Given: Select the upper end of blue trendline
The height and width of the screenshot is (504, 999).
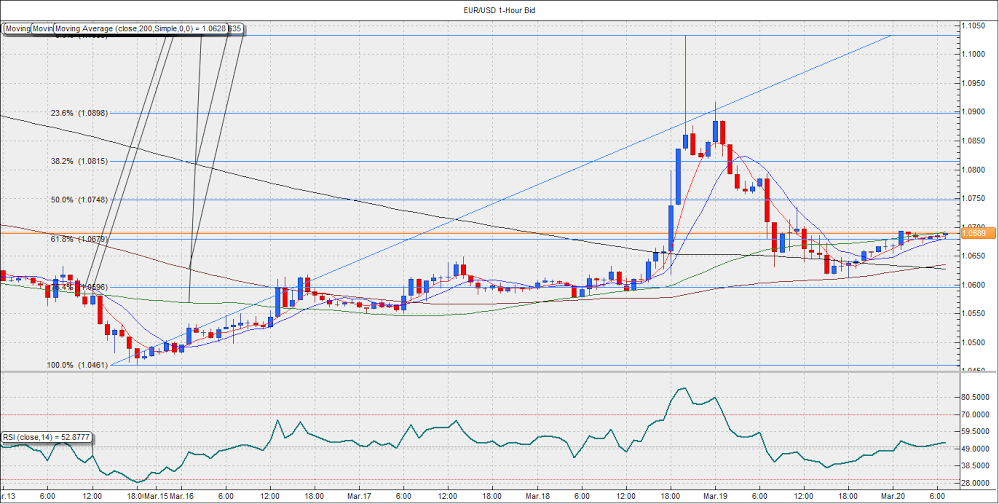Looking at the screenshot, I should point(890,36).
